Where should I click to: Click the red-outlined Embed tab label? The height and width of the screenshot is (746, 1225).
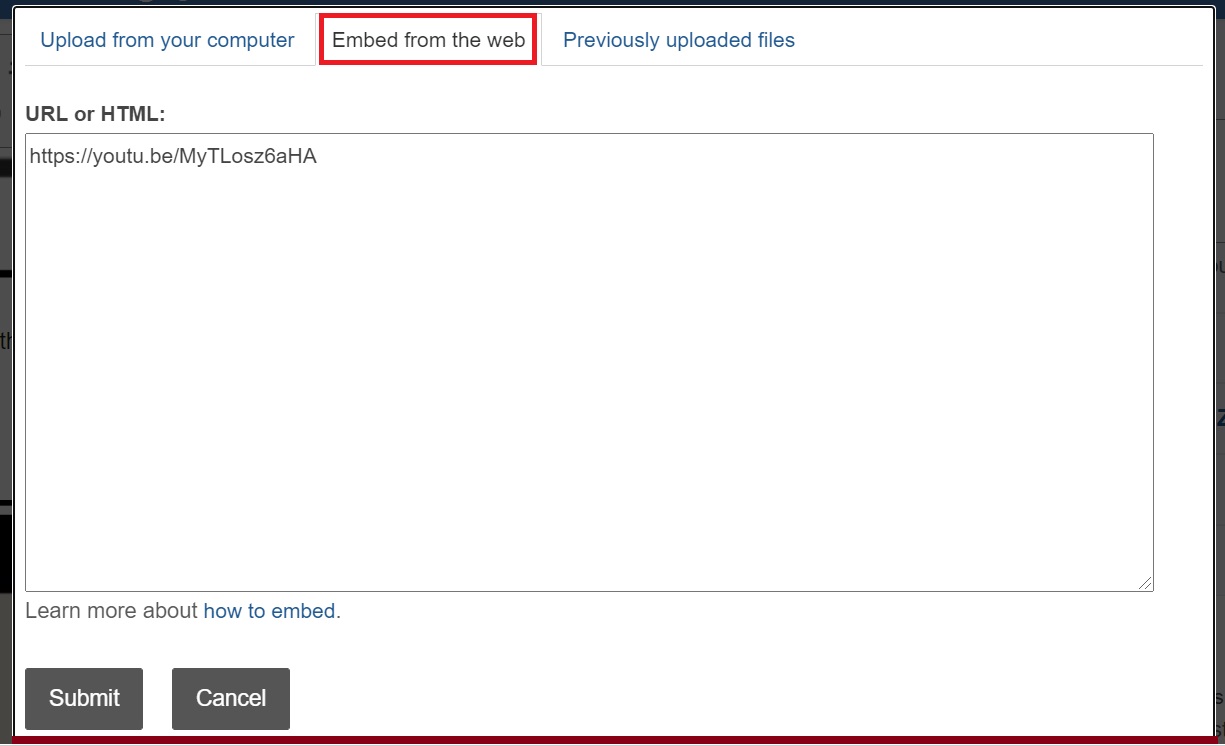(x=429, y=40)
